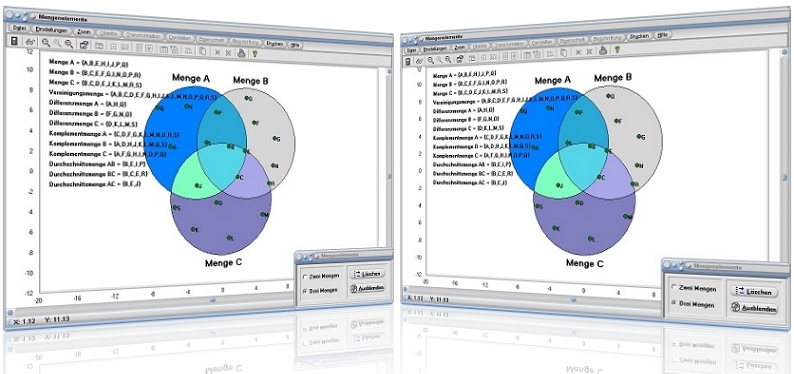Click the 'Menge A' label in right window diagram

[552, 80]
